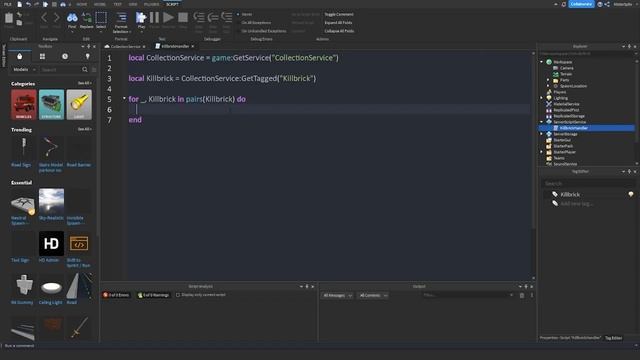Select the Never debug errors option
Screen dimensions: 640x360
245,14
